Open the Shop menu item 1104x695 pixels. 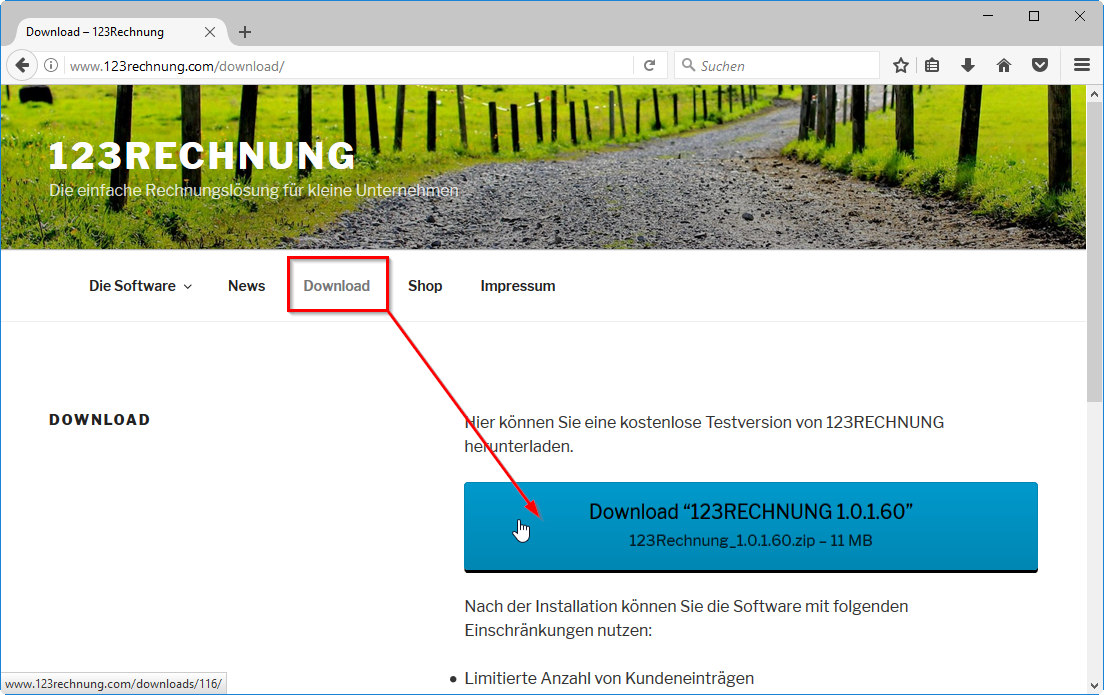pos(425,286)
